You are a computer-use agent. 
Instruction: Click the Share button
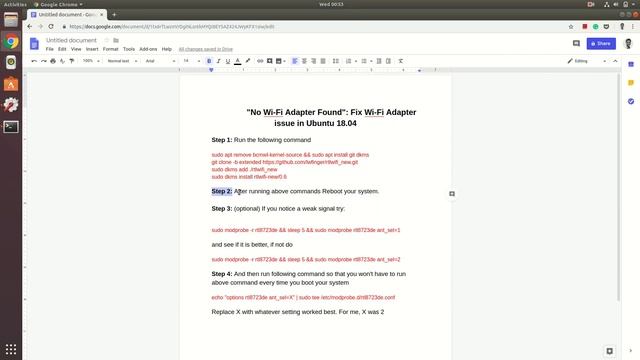(601, 43)
